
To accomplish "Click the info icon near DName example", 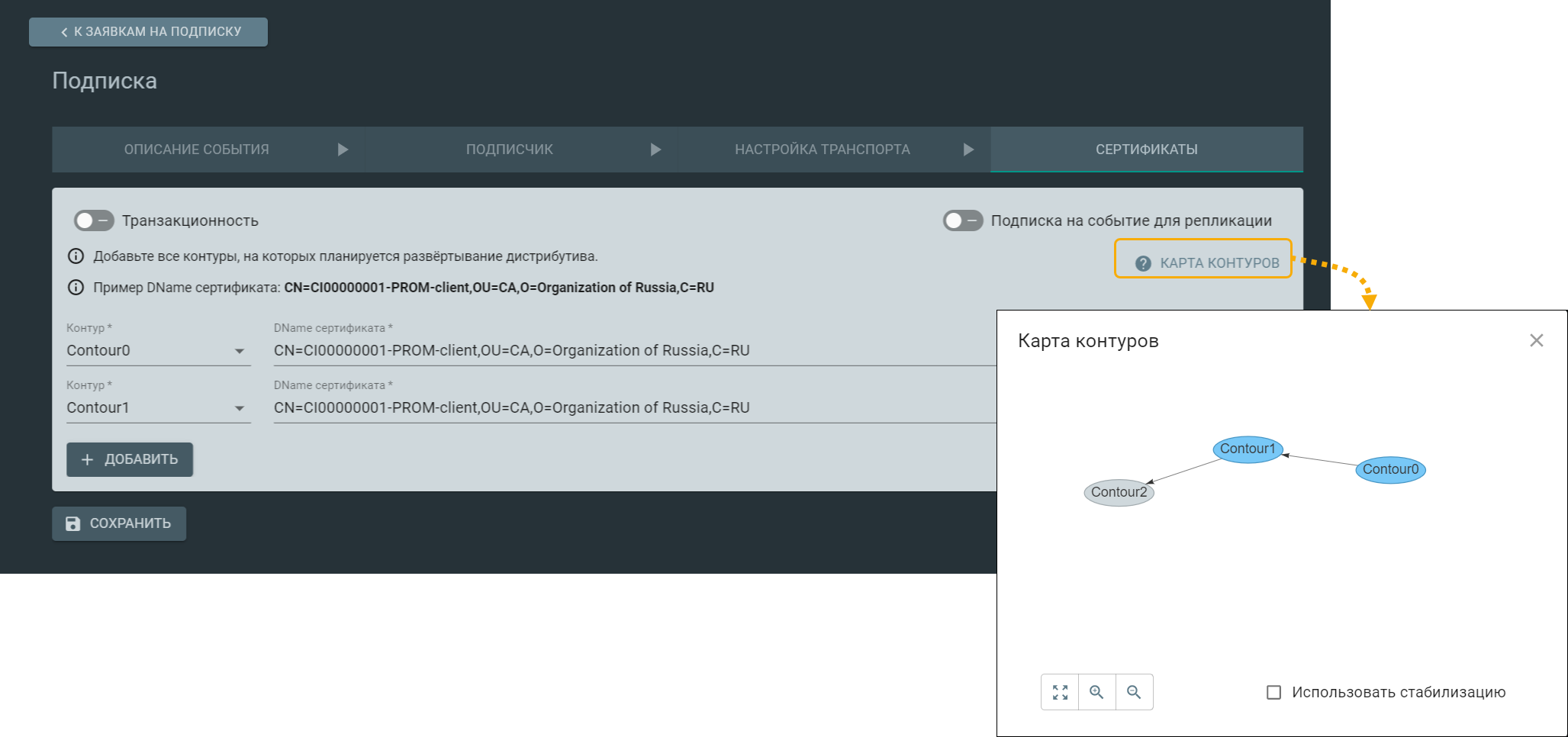I will [76, 288].
